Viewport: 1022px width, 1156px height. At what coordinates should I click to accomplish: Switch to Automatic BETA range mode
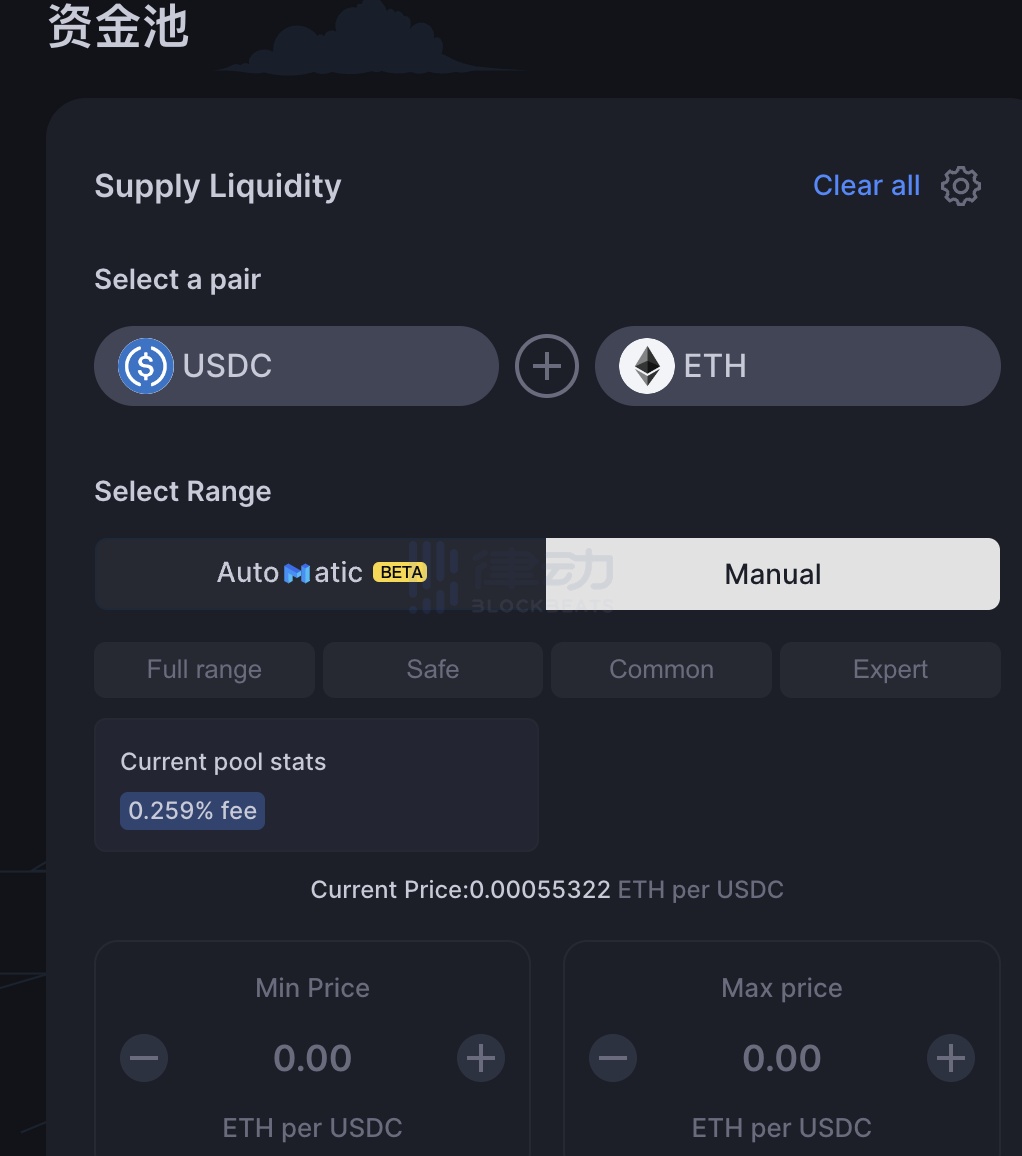(321, 574)
